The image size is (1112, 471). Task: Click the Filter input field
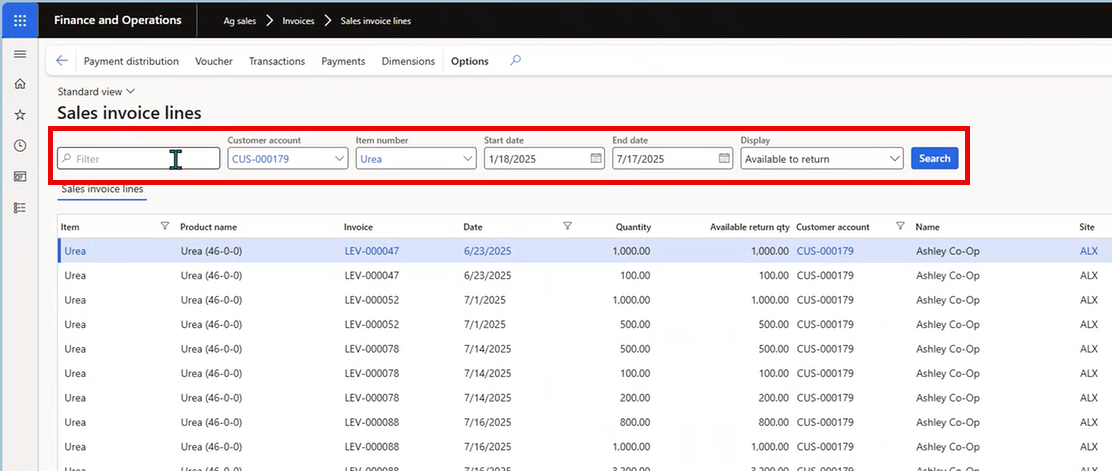(138, 159)
